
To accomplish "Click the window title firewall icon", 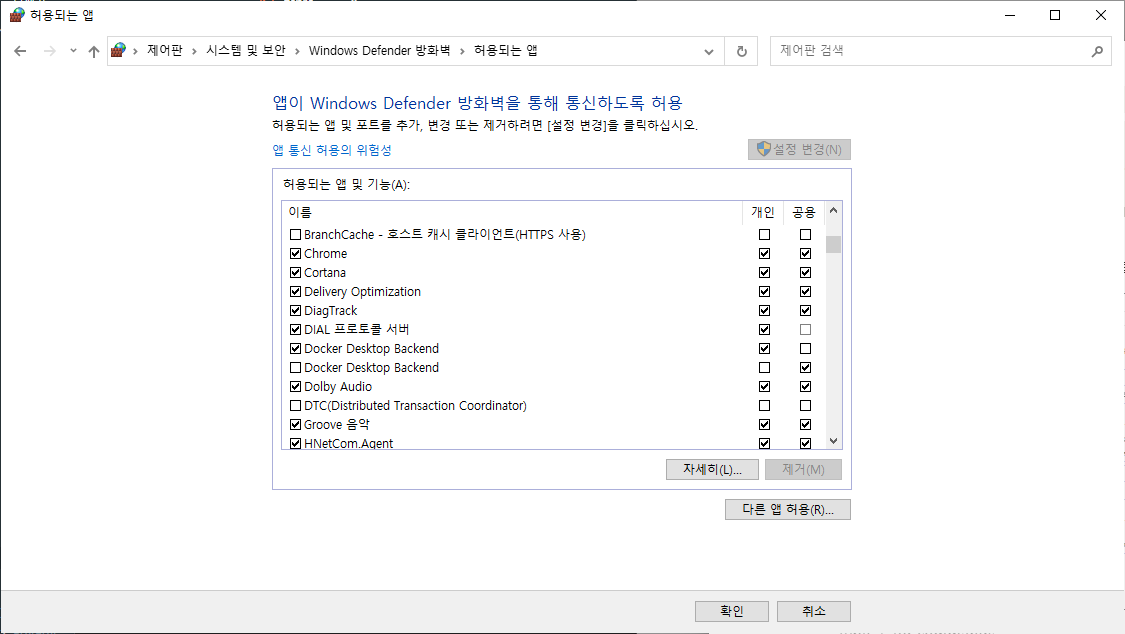I will click(x=17, y=15).
